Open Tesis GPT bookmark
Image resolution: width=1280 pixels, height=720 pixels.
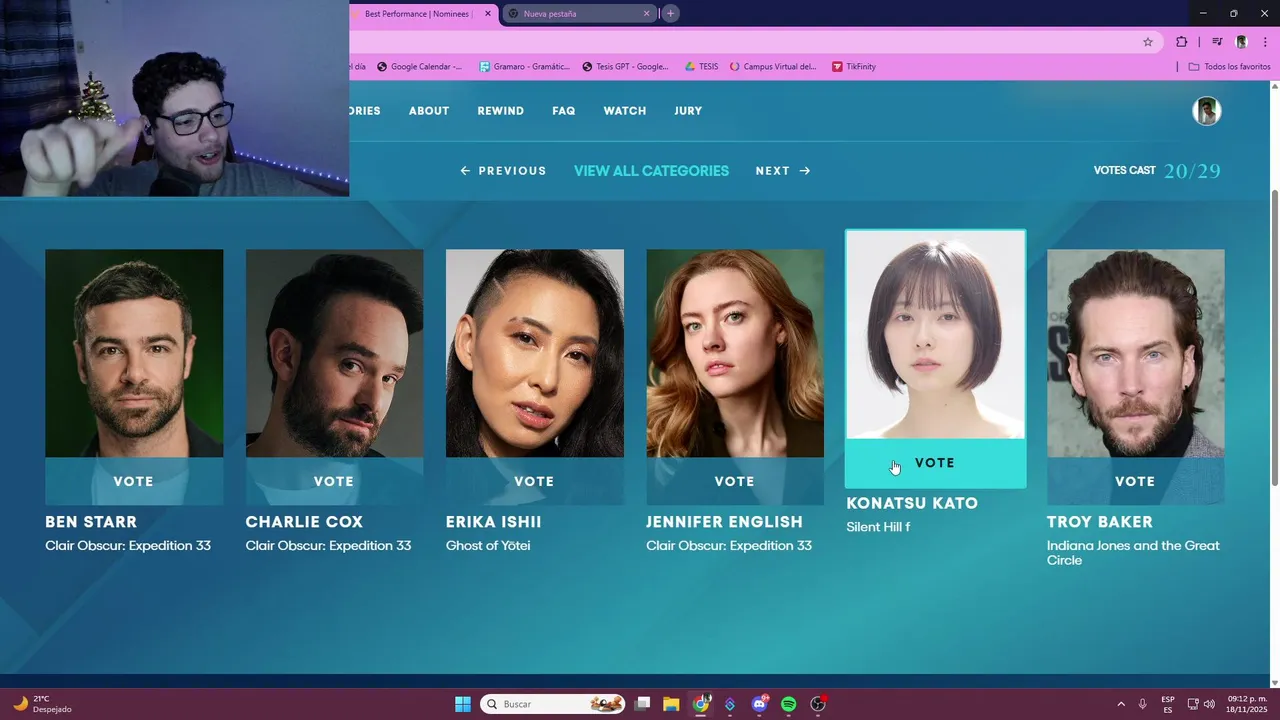click(626, 67)
